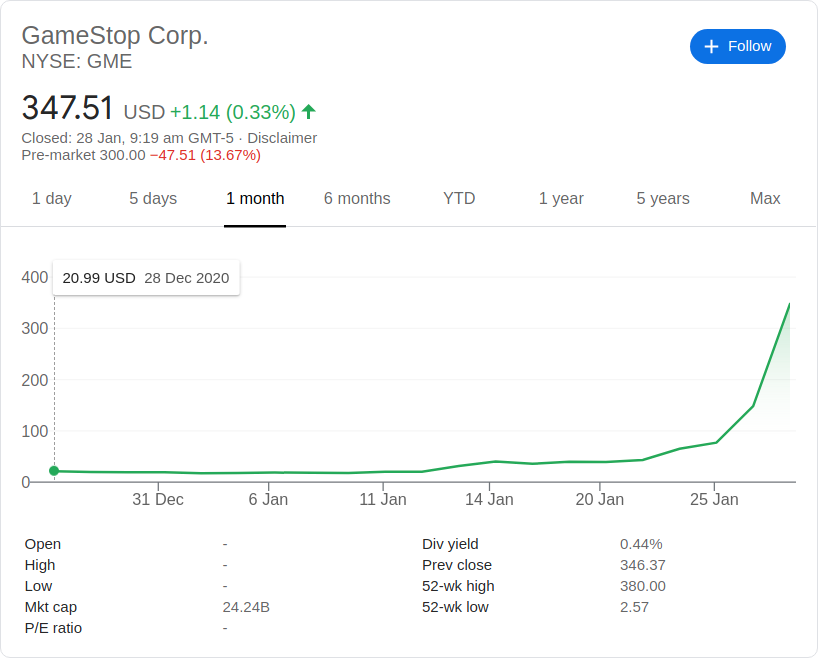
Task: Click the plus icon in Follow button
Action: point(711,46)
